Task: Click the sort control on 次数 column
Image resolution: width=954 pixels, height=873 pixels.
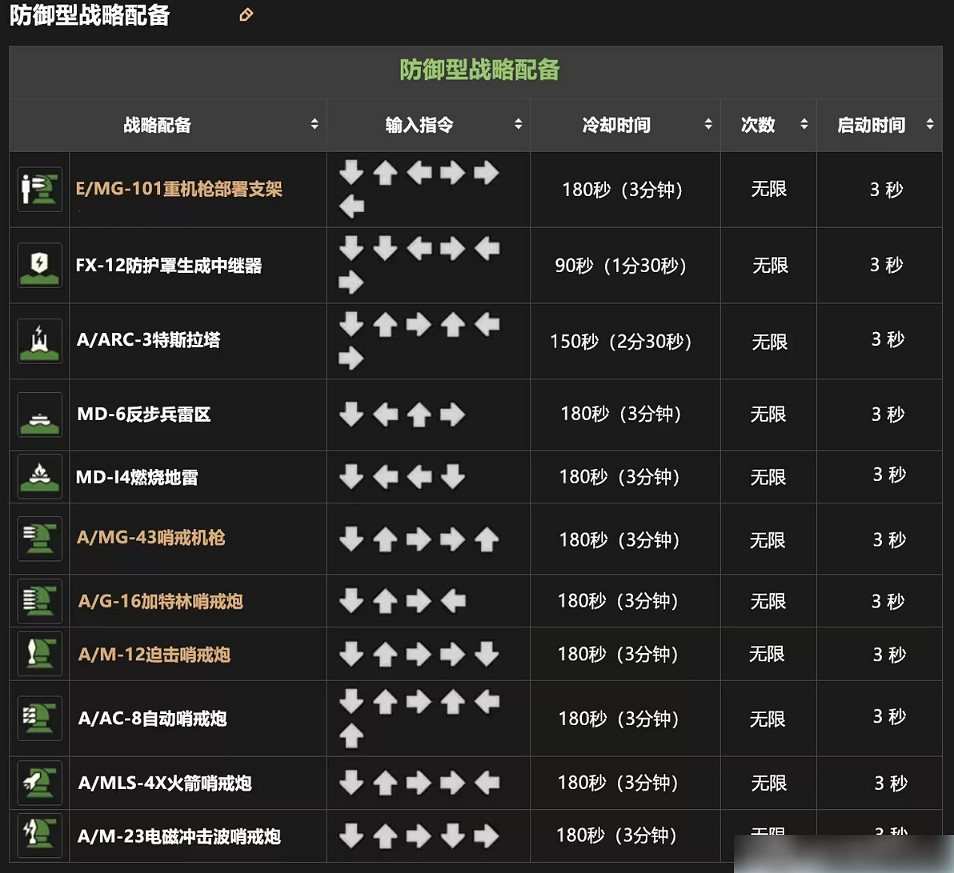Action: click(x=804, y=125)
